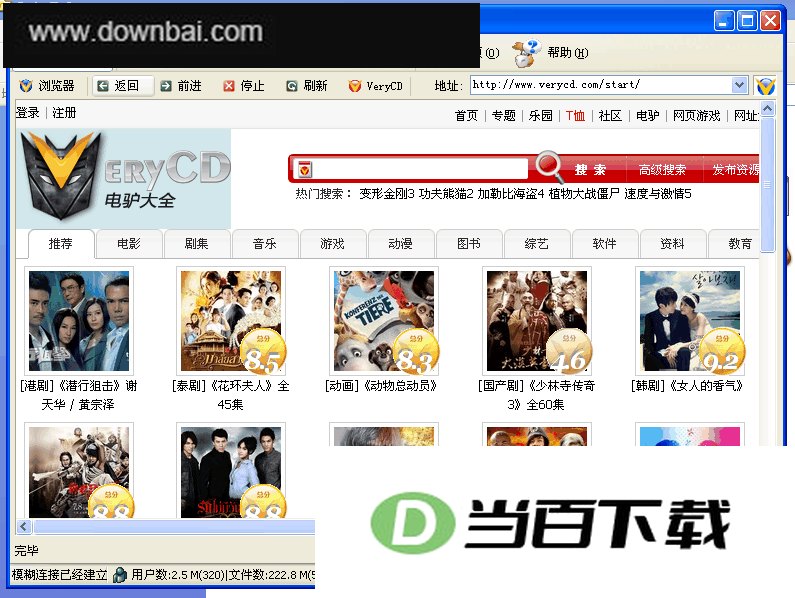Open the 电驴 navigation link
The width and height of the screenshot is (795, 598).
(x=647, y=116)
